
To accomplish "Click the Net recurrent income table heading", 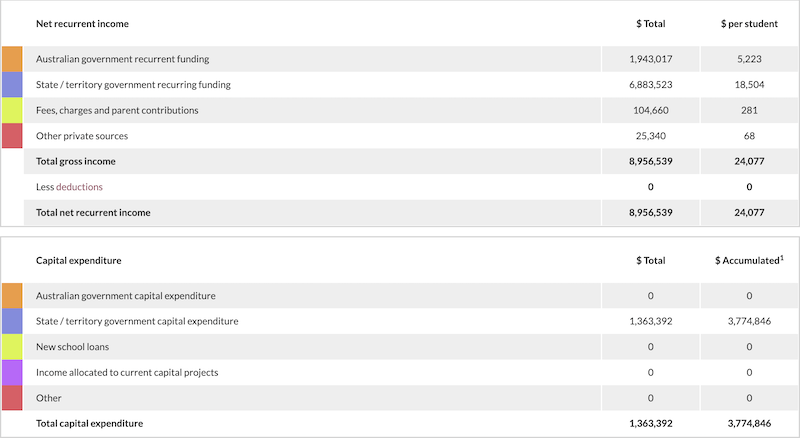I will point(82,23).
